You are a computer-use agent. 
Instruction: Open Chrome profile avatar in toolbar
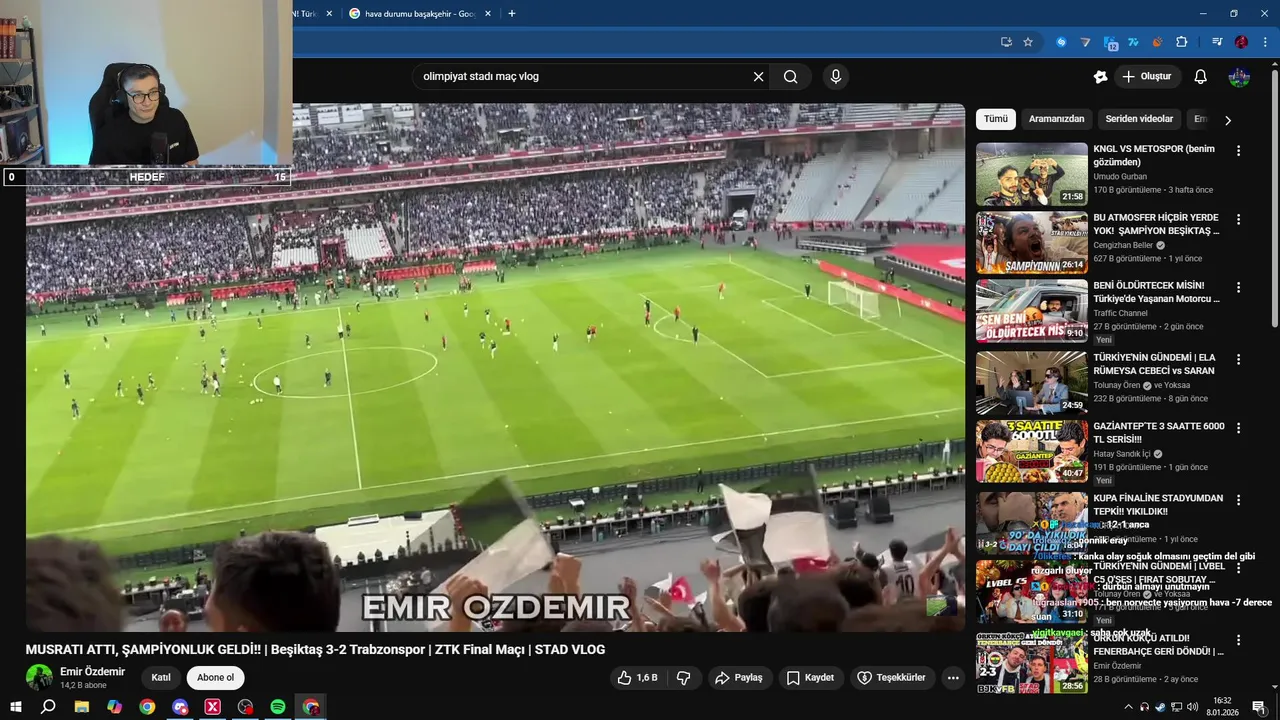(x=1241, y=42)
